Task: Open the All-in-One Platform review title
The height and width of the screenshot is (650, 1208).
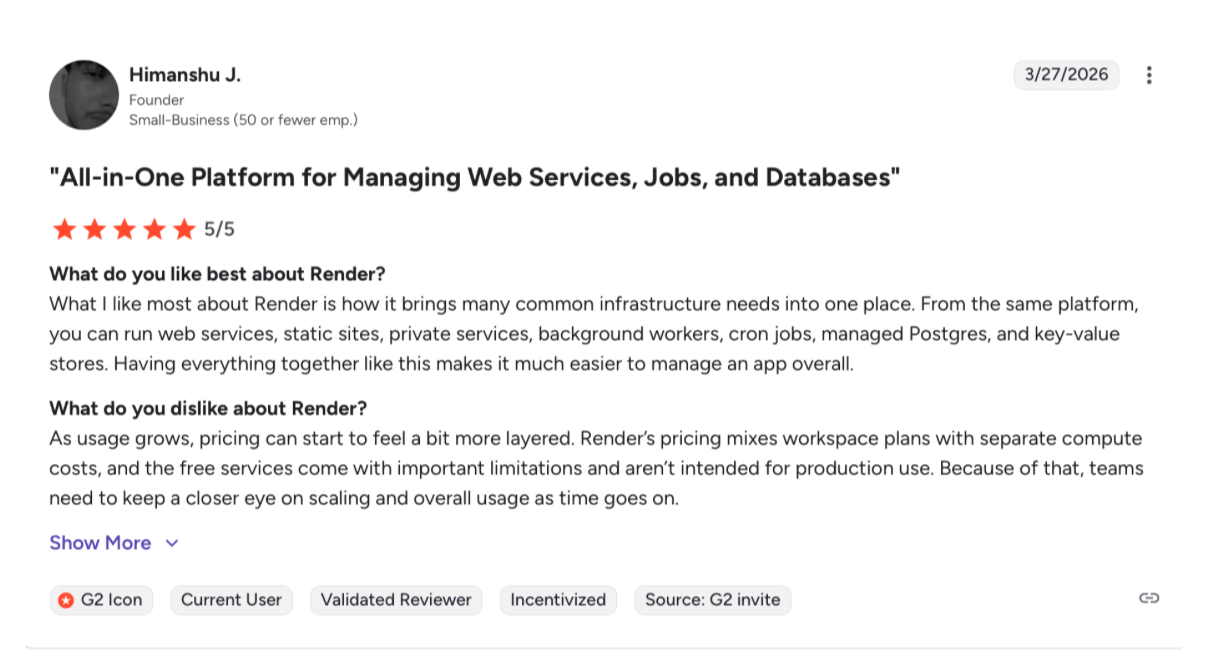Action: pyautogui.click(x=475, y=178)
